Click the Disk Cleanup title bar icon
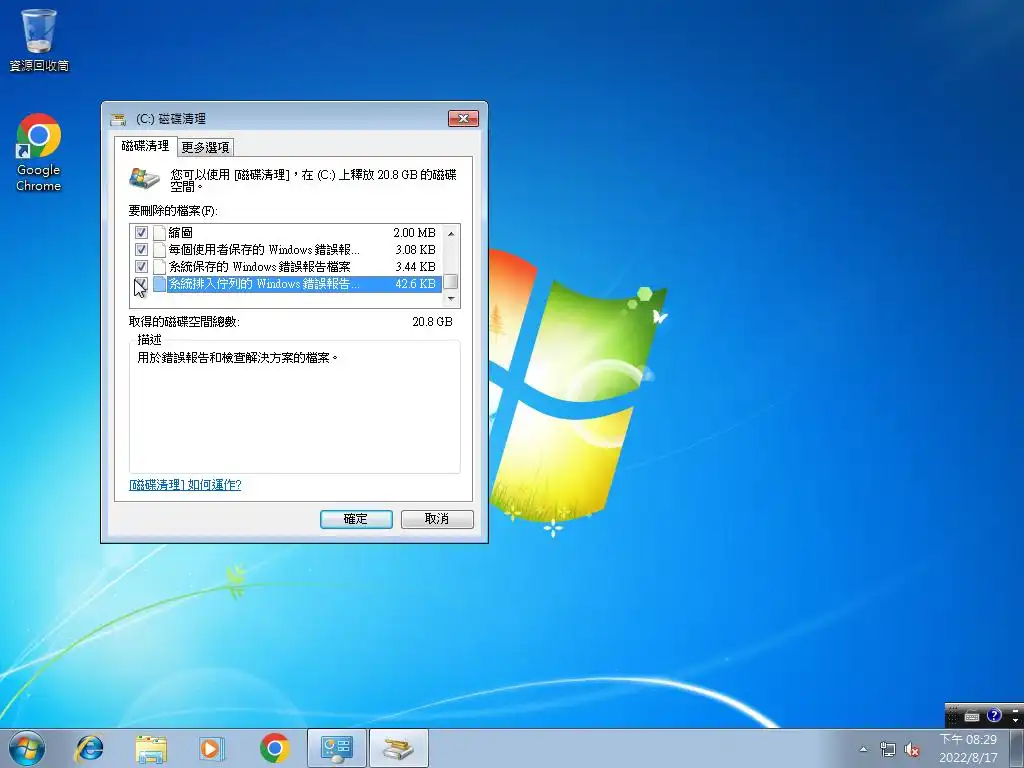 pyautogui.click(x=118, y=119)
